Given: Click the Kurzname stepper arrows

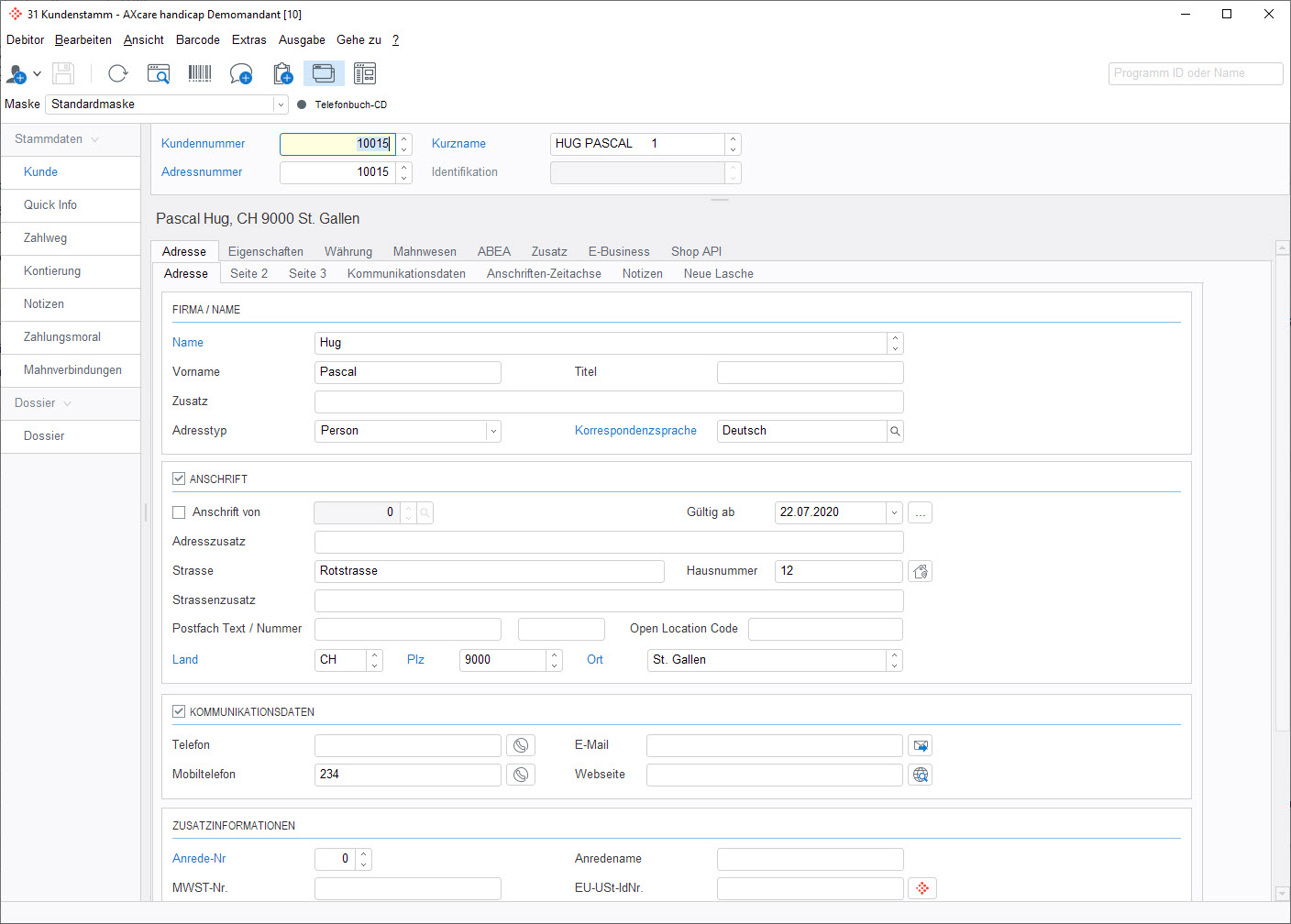Looking at the screenshot, I should (x=733, y=144).
